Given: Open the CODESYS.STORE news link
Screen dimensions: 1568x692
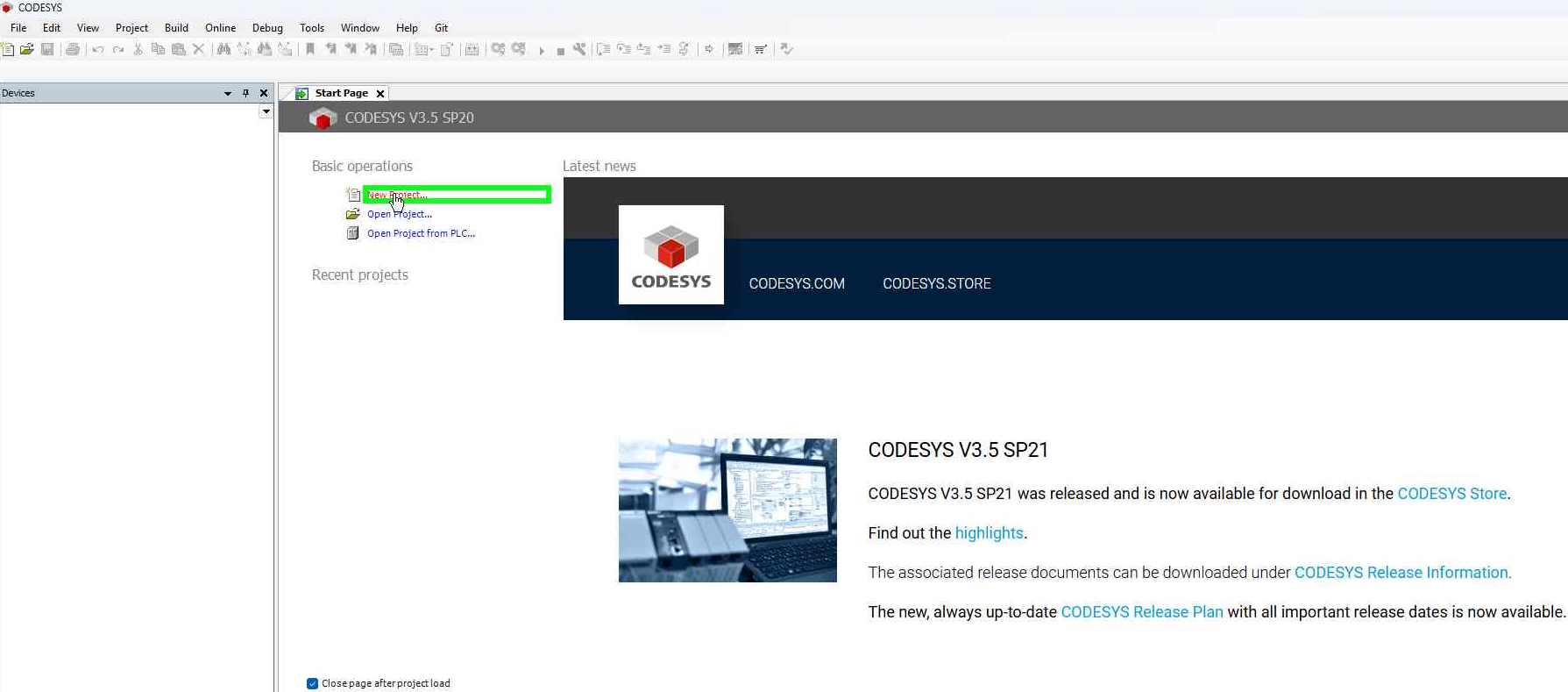Looking at the screenshot, I should point(937,283).
